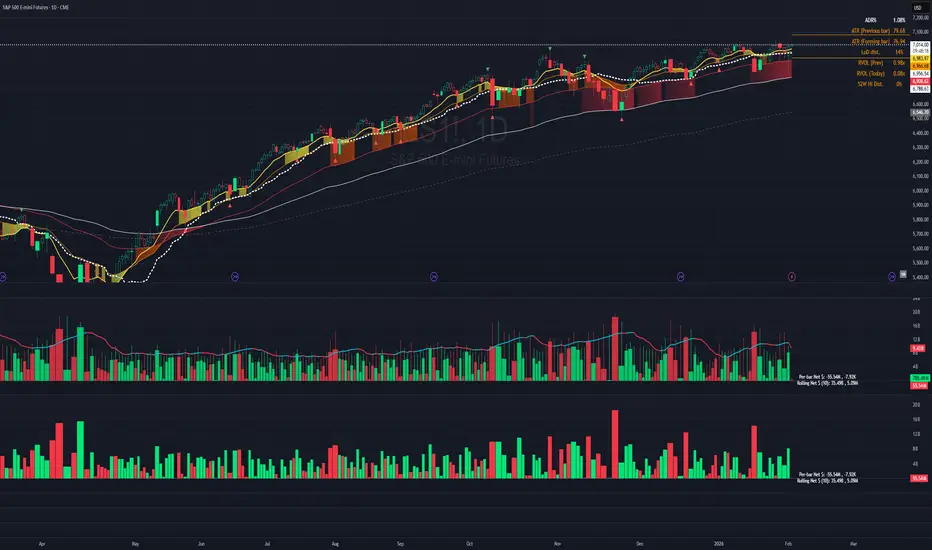Click the Dec label on the time axis
932x550 pixels.
coord(640,543)
